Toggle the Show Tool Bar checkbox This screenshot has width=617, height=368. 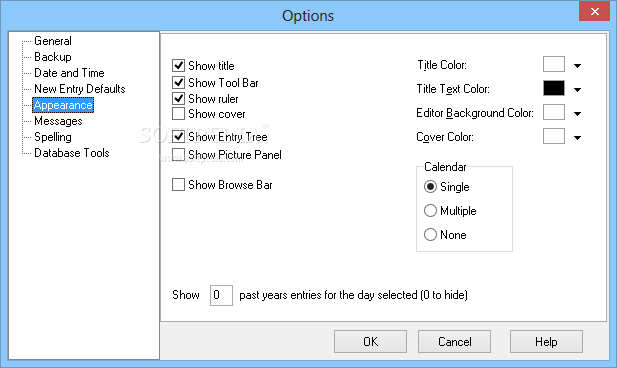(x=178, y=82)
